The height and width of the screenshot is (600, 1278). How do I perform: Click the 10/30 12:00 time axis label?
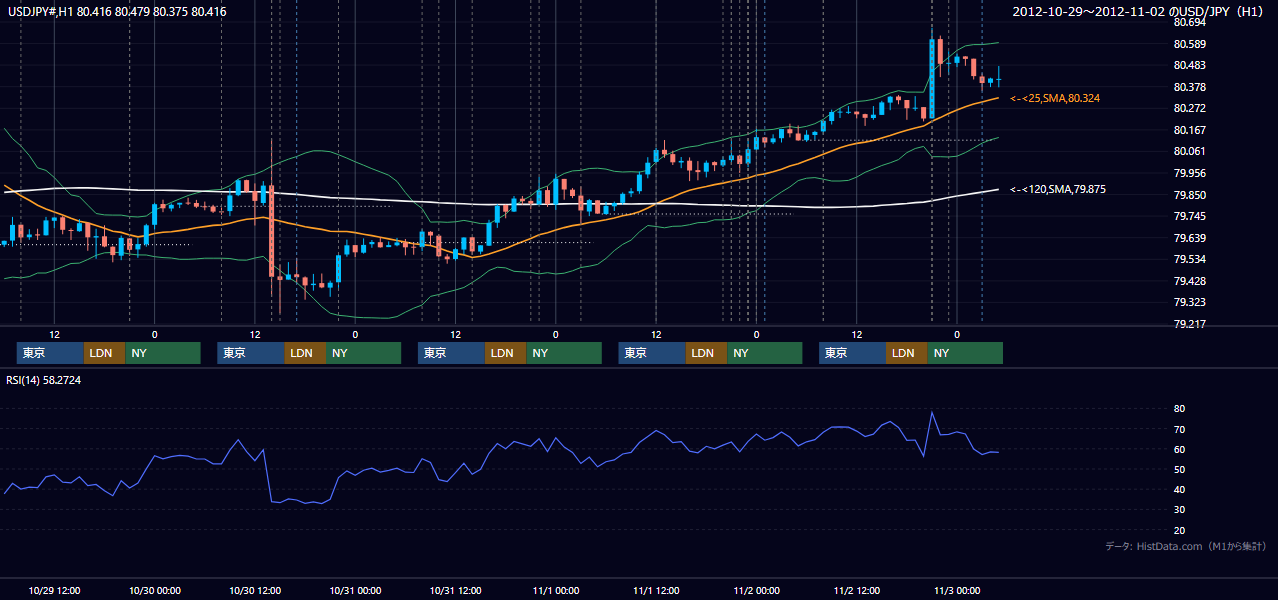255,590
